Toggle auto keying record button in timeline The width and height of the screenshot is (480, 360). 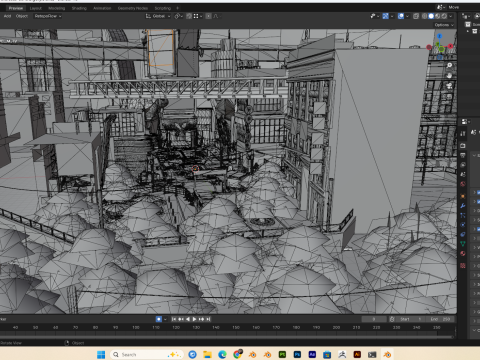[159, 319]
